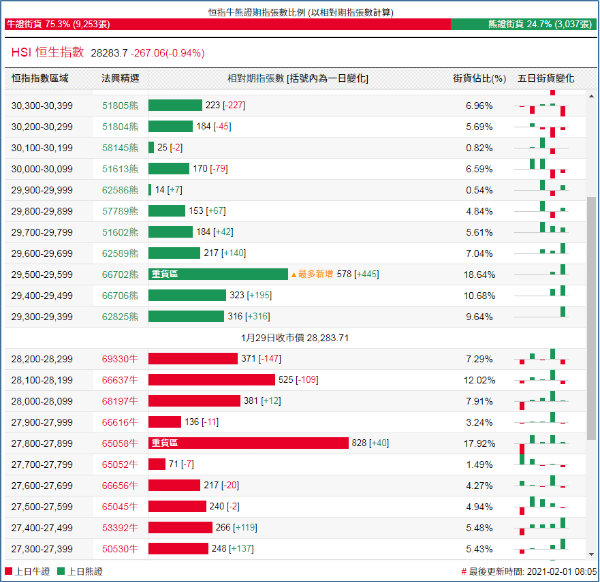600x582 pixels.
Task: Open bull certificate link 68197牛
Action: tap(120, 401)
